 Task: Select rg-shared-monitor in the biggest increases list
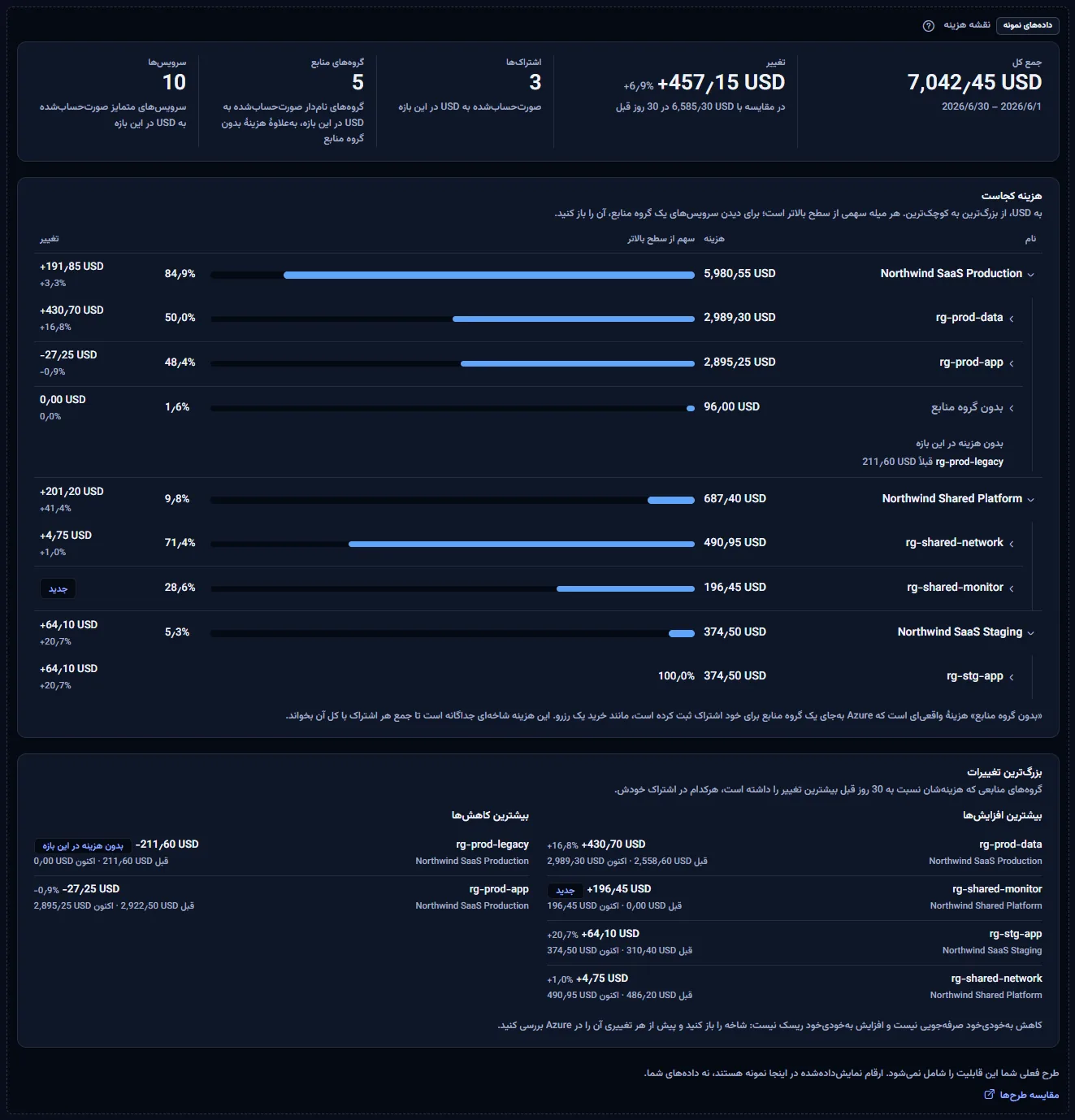click(997, 889)
